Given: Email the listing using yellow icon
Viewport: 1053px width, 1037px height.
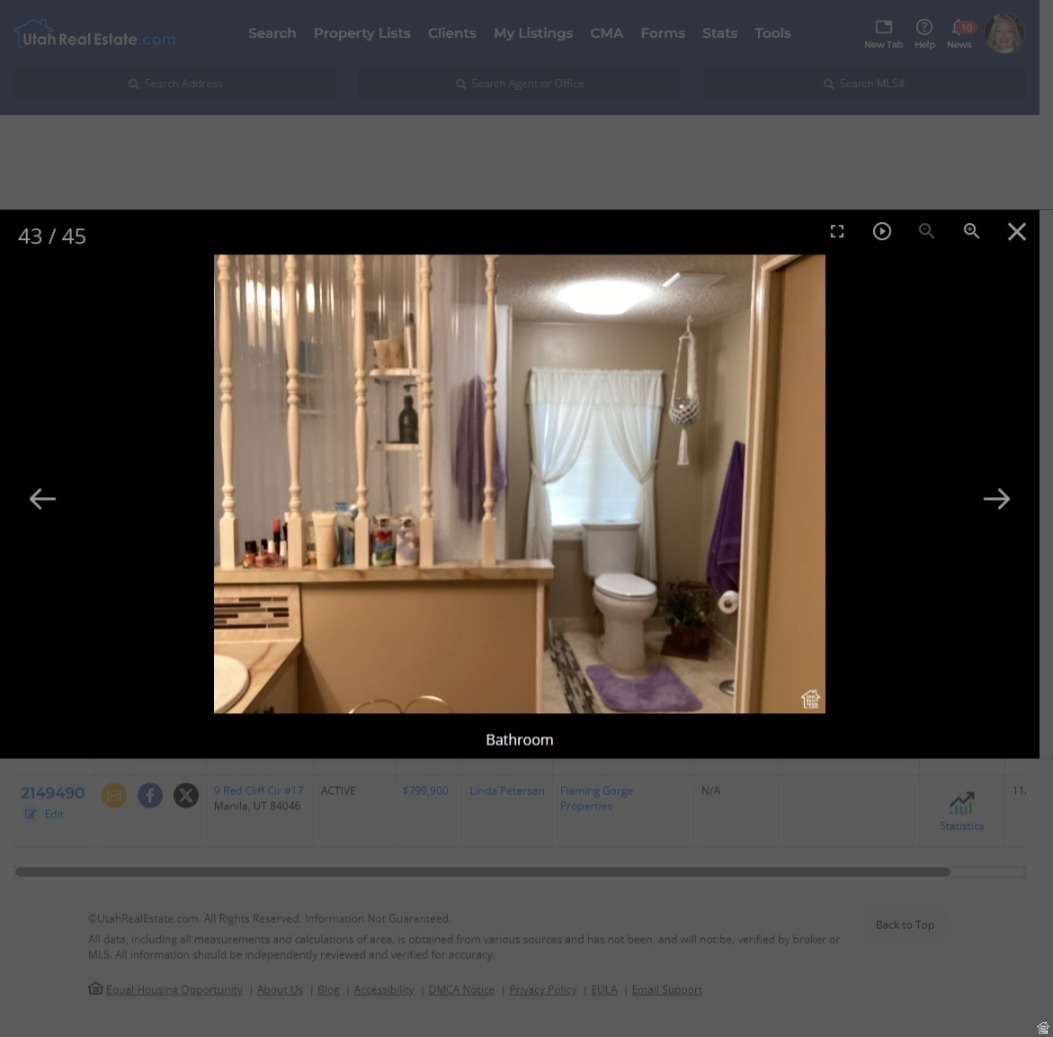Looking at the screenshot, I should pyautogui.click(x=114, y=795).
